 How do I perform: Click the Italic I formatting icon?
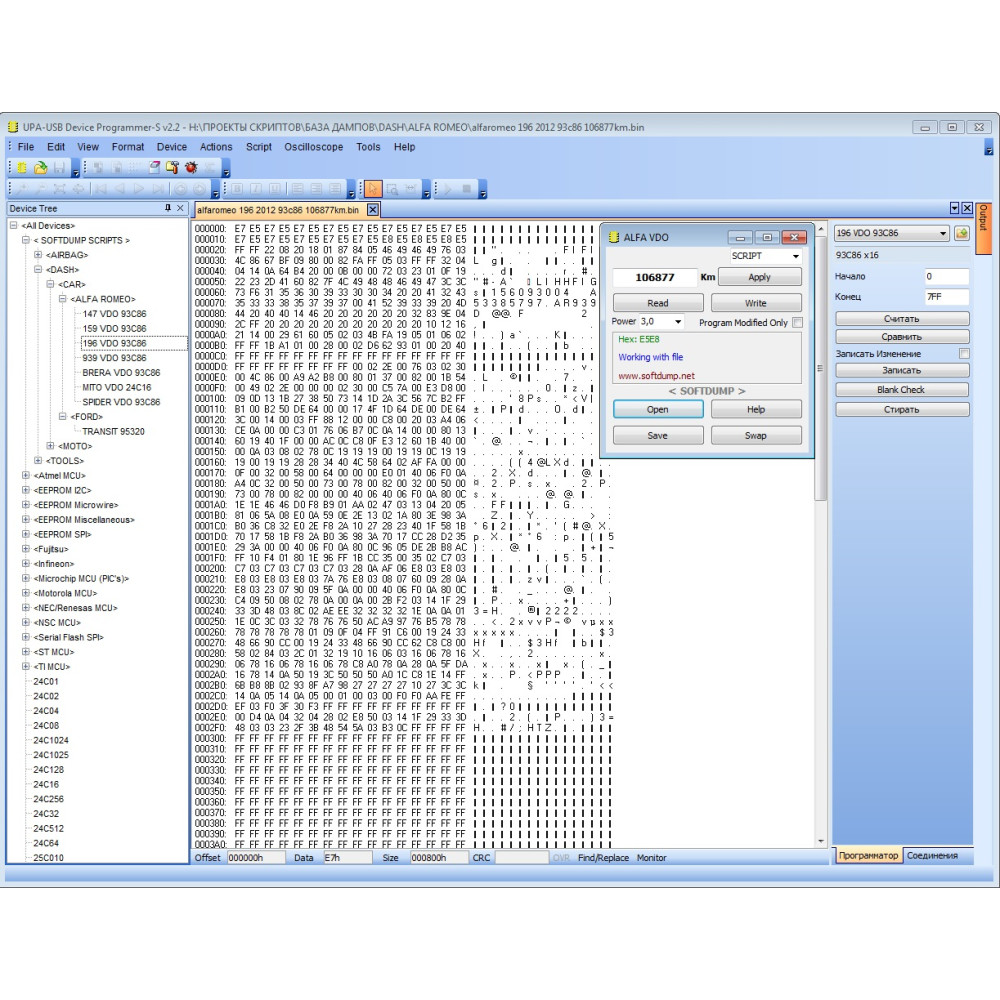tap(256, 189)
